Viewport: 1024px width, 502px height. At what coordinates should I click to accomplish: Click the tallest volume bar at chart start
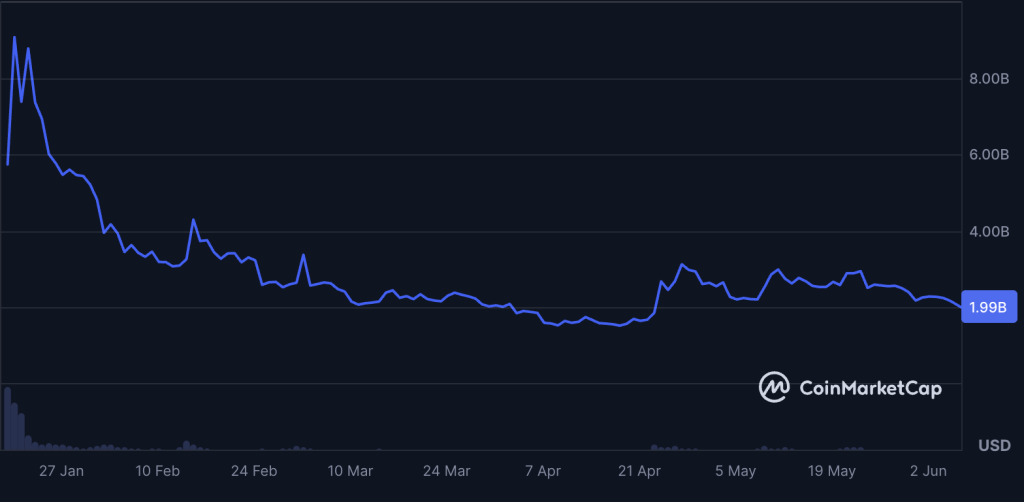(x=7, y=418)
